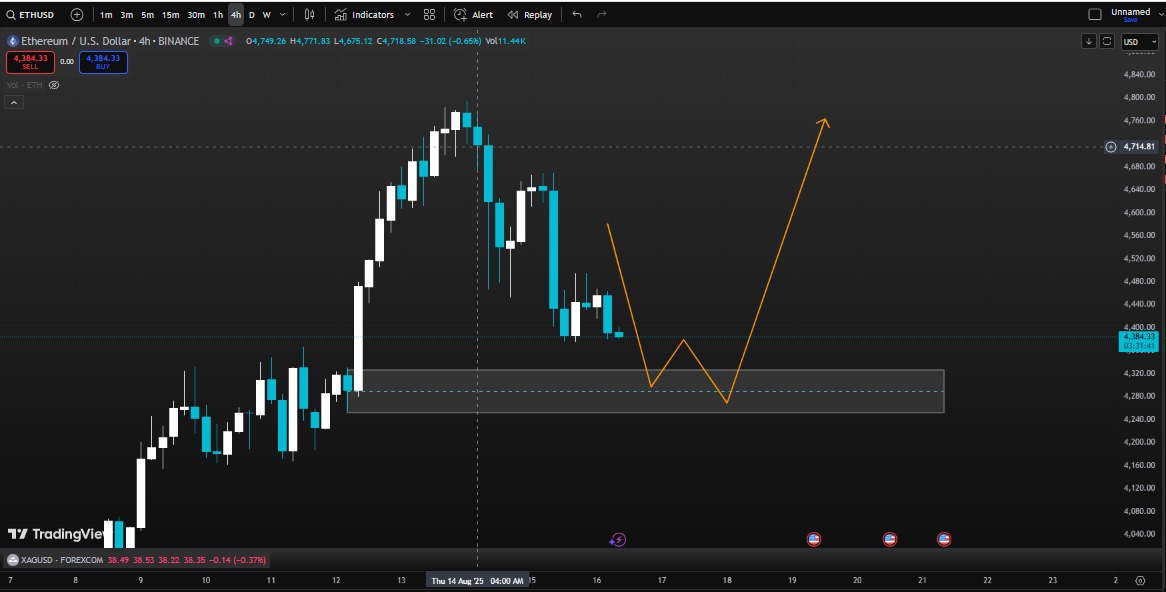Click the compare or add symbol plus icon
The height and width of the screenshot is (592, 1166).
pos(77,15)
